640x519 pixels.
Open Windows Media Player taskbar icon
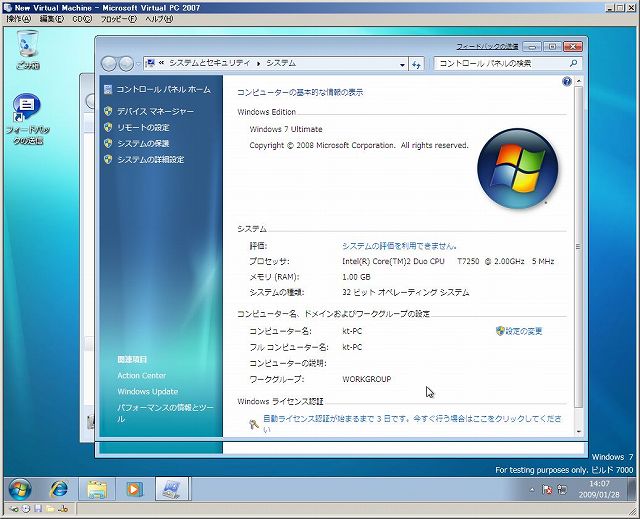[134, 489]
